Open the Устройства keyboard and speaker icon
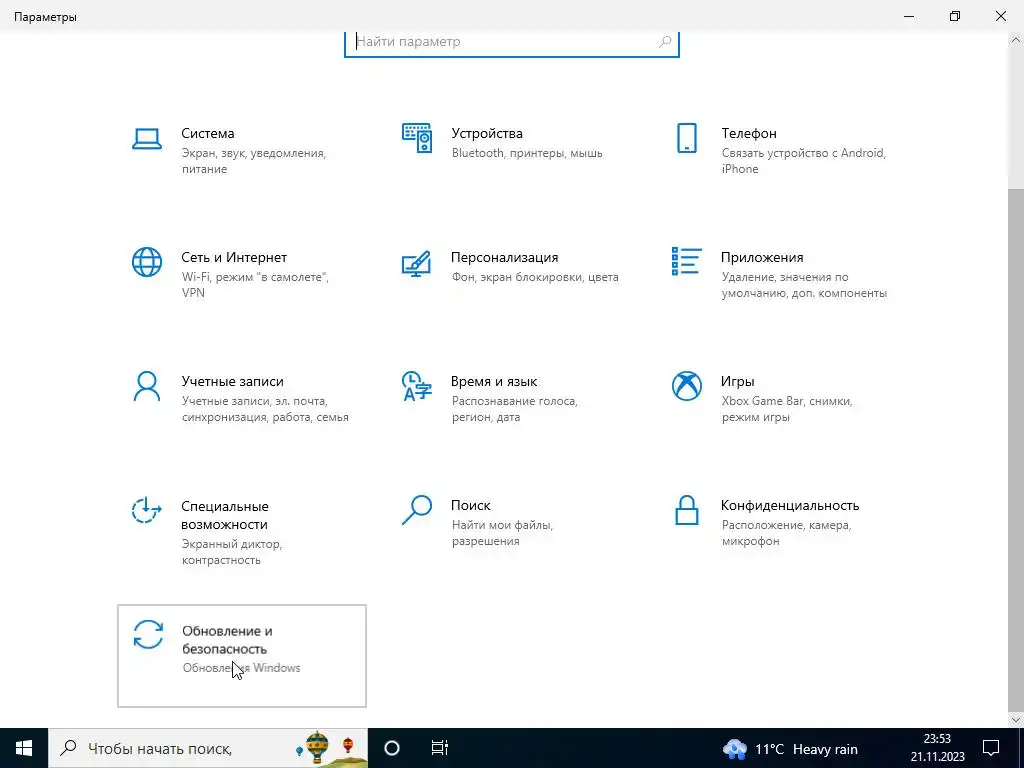This screenshot has height=768, width=1024. (x=417, y=138)
